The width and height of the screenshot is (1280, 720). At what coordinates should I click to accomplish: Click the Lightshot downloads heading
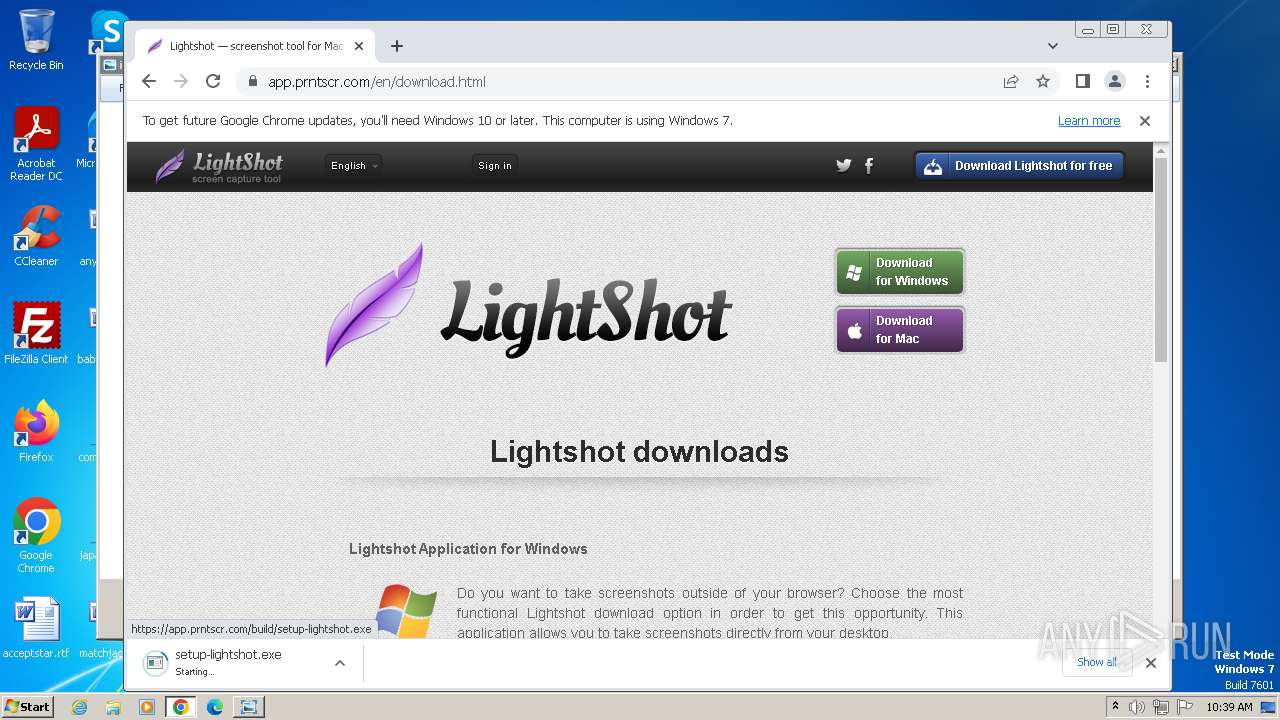click(639, 452)
